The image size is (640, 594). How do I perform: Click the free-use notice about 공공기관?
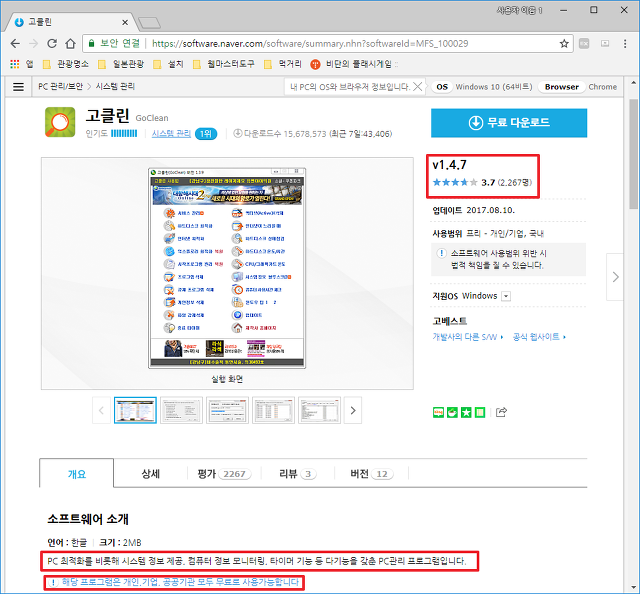pos(174,582)
